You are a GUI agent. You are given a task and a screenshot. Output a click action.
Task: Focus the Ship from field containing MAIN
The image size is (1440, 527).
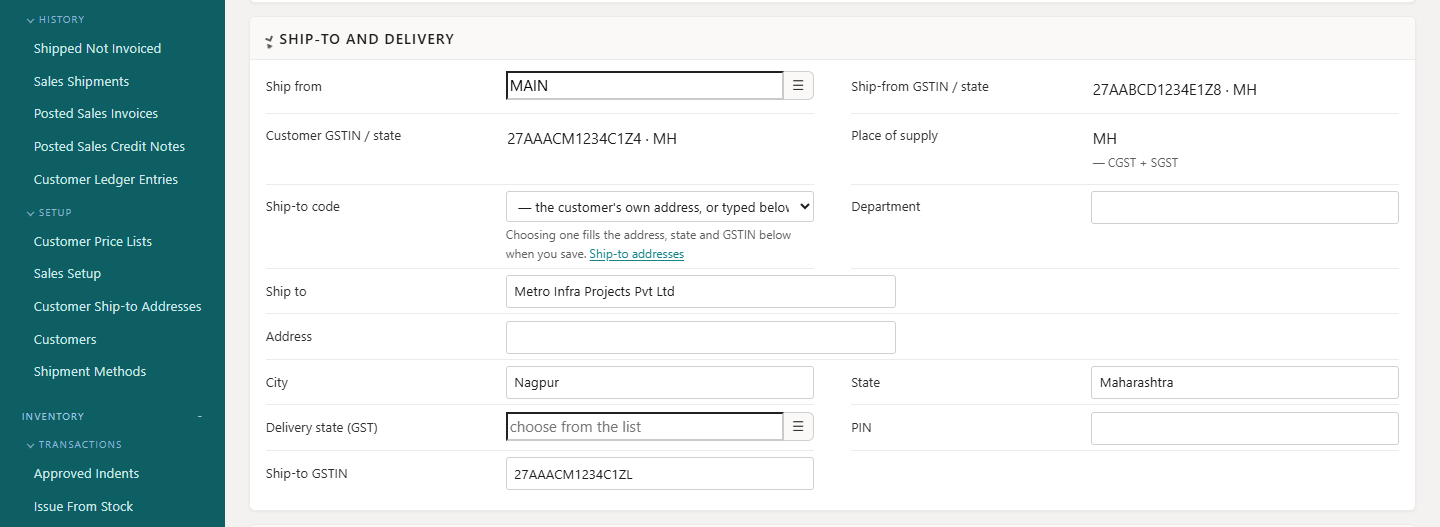(645, 86)
